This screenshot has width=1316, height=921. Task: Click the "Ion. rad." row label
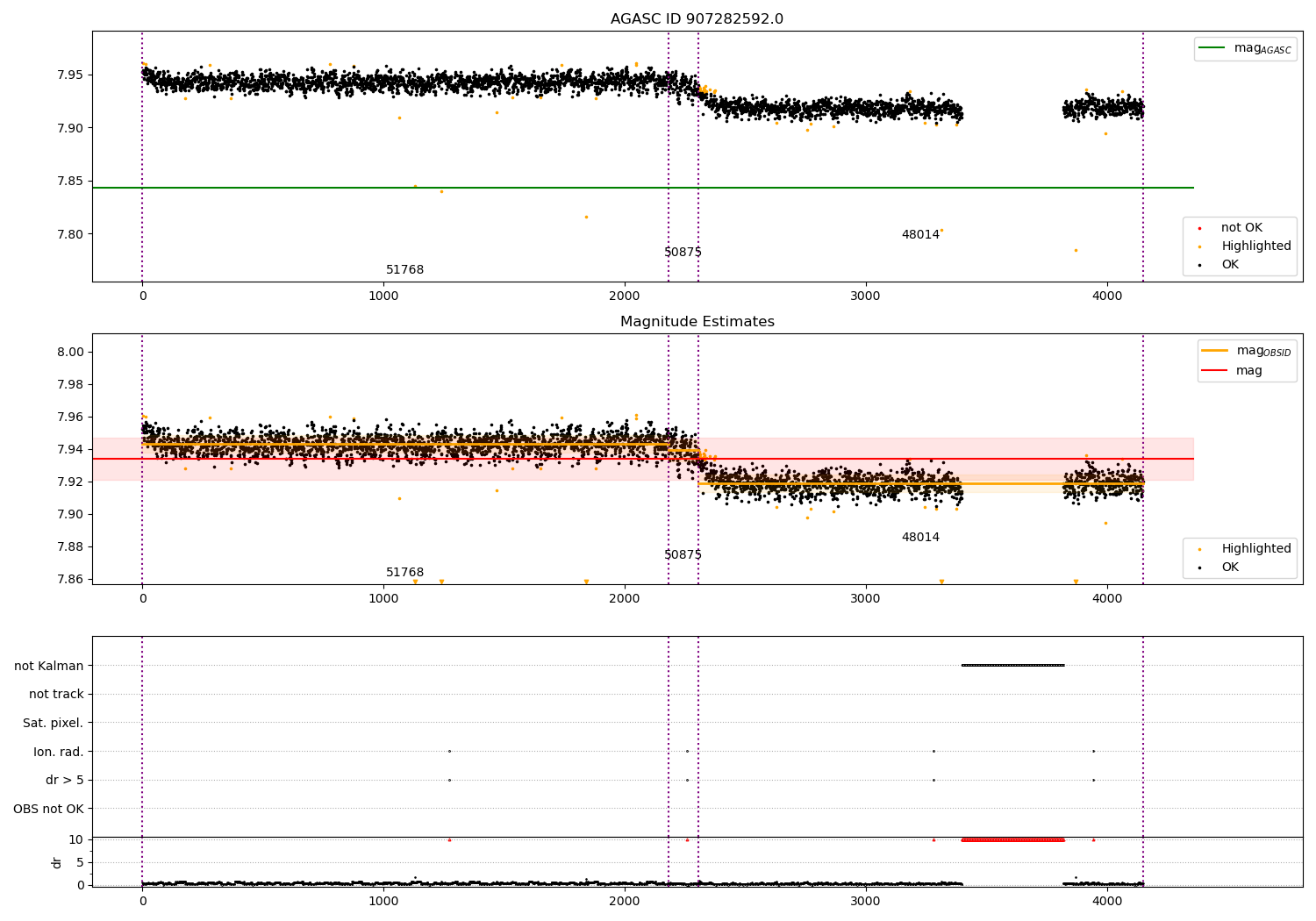59,752
